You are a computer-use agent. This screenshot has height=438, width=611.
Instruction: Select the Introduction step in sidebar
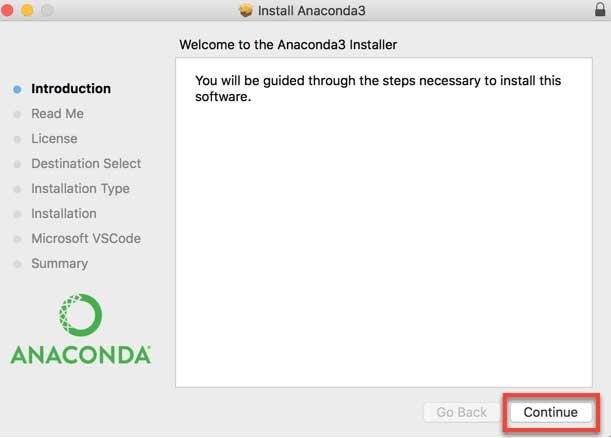[x=71, y=89]
